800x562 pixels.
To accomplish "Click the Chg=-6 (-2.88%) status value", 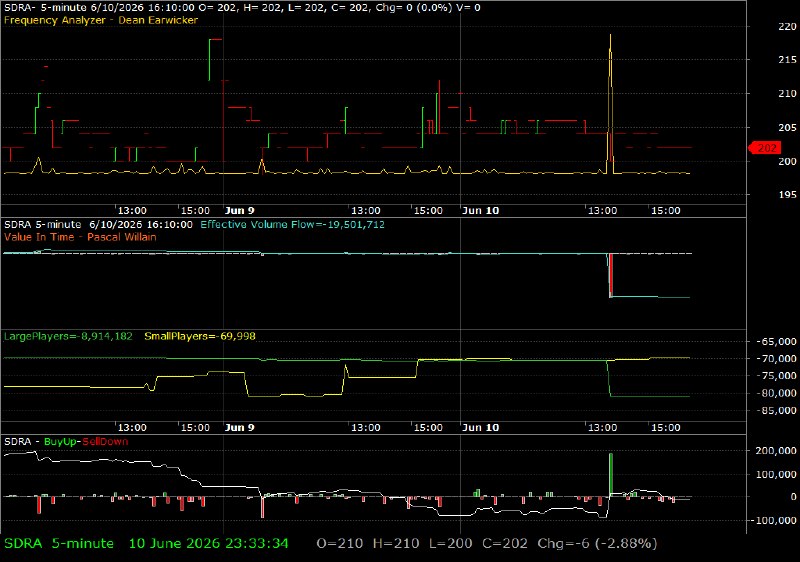I will tap(597, 544).
